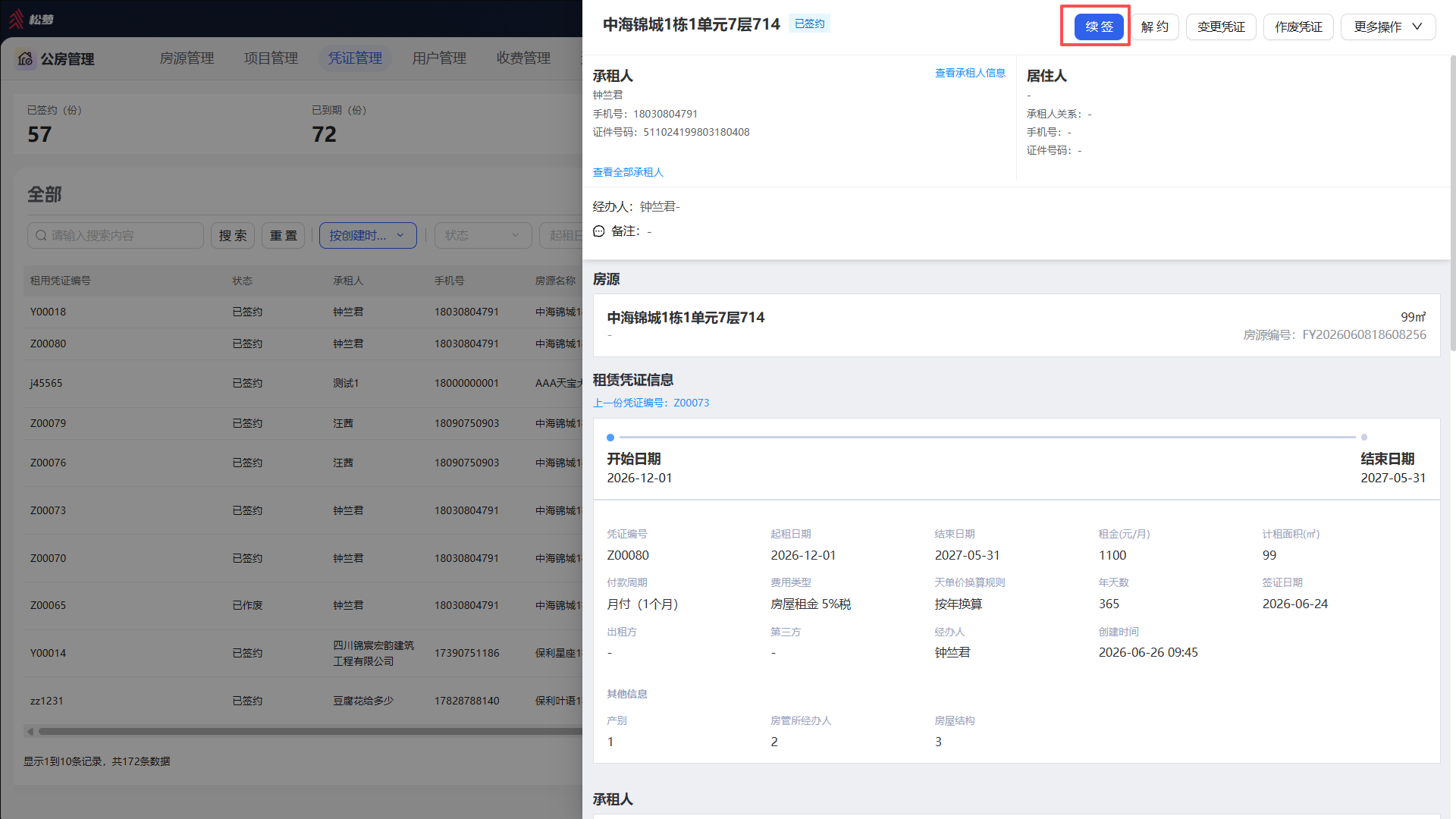This screenshot has height=819, width=1456.
Task: Click the 付款周期 value 月付（1个月）
Action: pos(642,604)
